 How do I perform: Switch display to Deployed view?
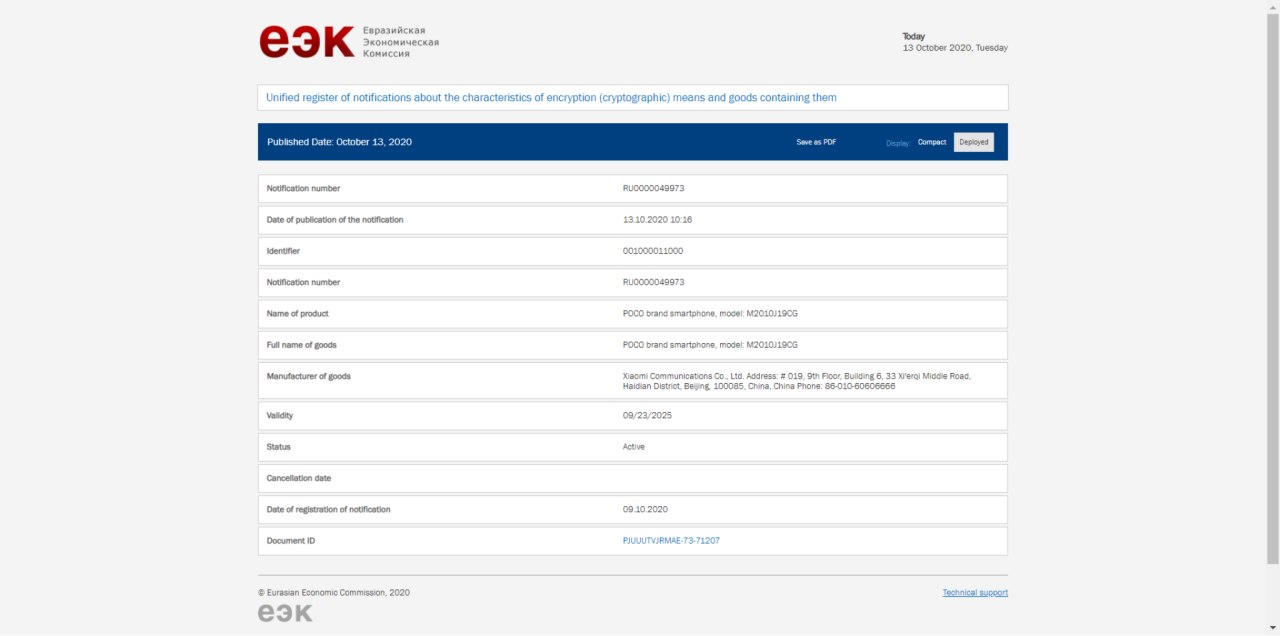(x=974, y=142)
